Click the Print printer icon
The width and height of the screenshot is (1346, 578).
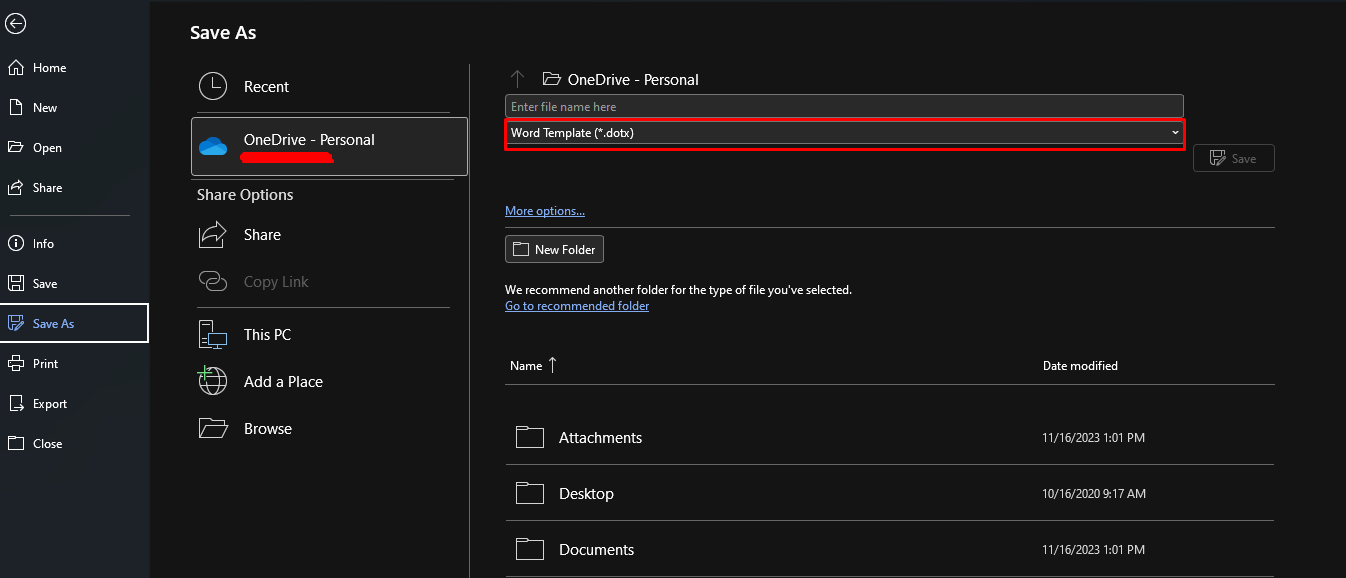[x=16, y=364]
